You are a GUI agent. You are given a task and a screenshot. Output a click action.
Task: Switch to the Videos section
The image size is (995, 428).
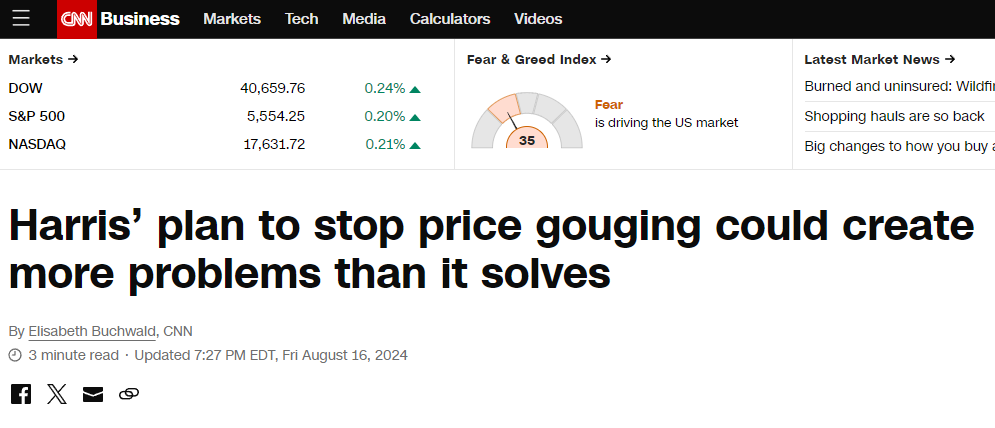[x=538, y=19]
